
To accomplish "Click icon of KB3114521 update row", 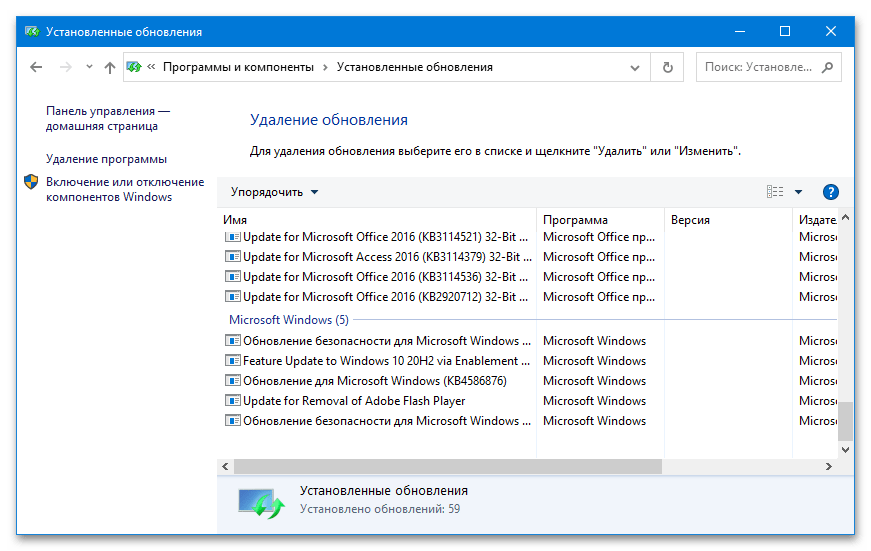I will (x=232, y=237).
